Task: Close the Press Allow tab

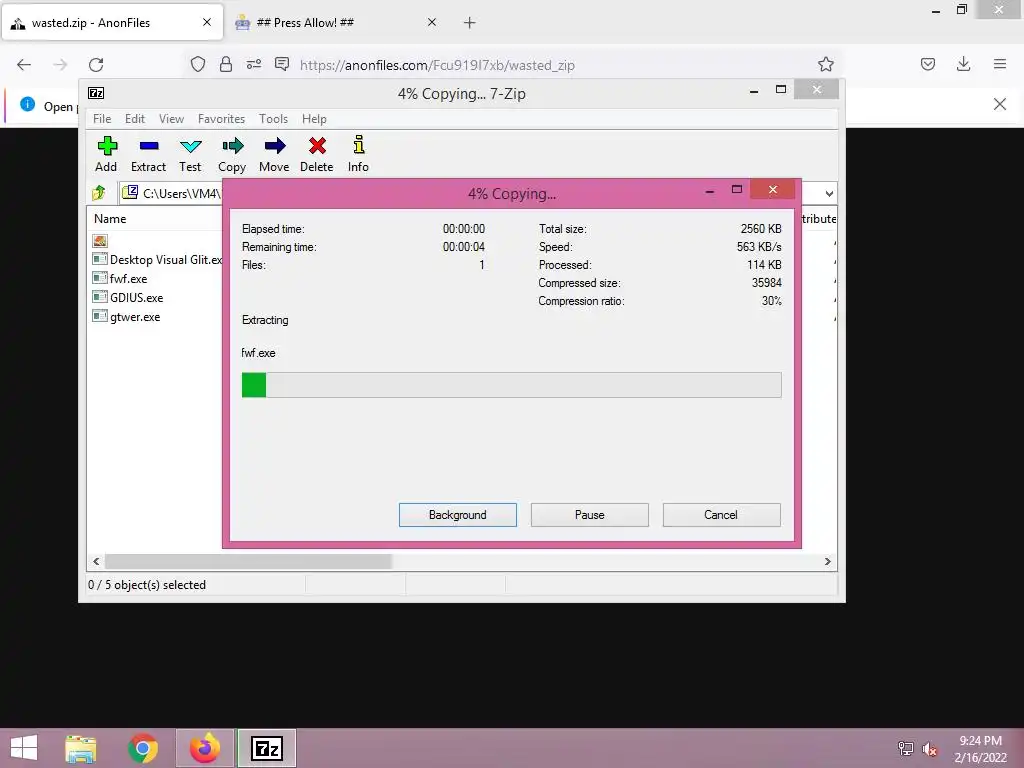Action: 432,23
